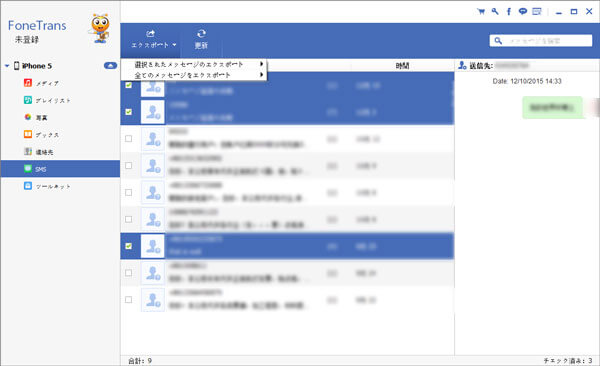Image resolution: width=600 pixels, height=366 pixels.
Task: Select 連絡先 in the sidebar
Action: [60, 152]
